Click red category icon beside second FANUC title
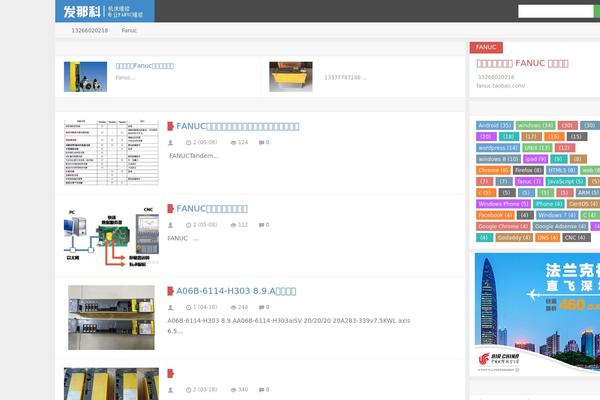This screenshot has width=600, height=400. [171, 209]
